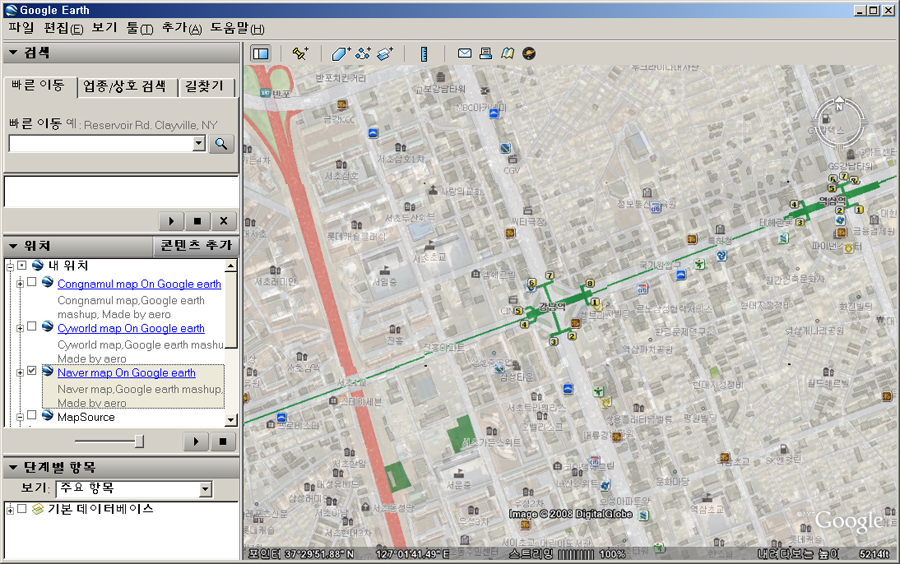900x564 pixels.
Task: Enable the 기본 데이터베이스 layer checkbox
Action: pyautogui.click(x=22, y=508)
